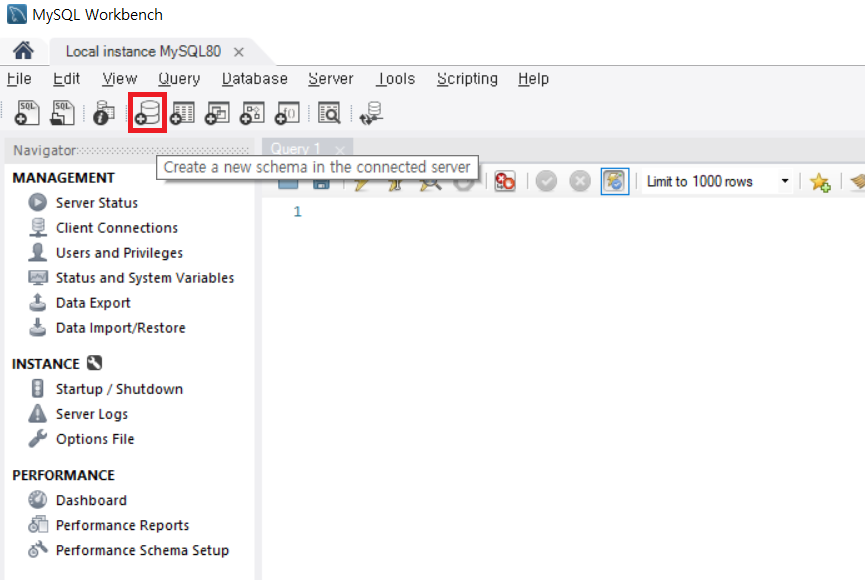Click the PERFORMANCE section header
This screenshot has width=865, height=580.
pos(63,475)
